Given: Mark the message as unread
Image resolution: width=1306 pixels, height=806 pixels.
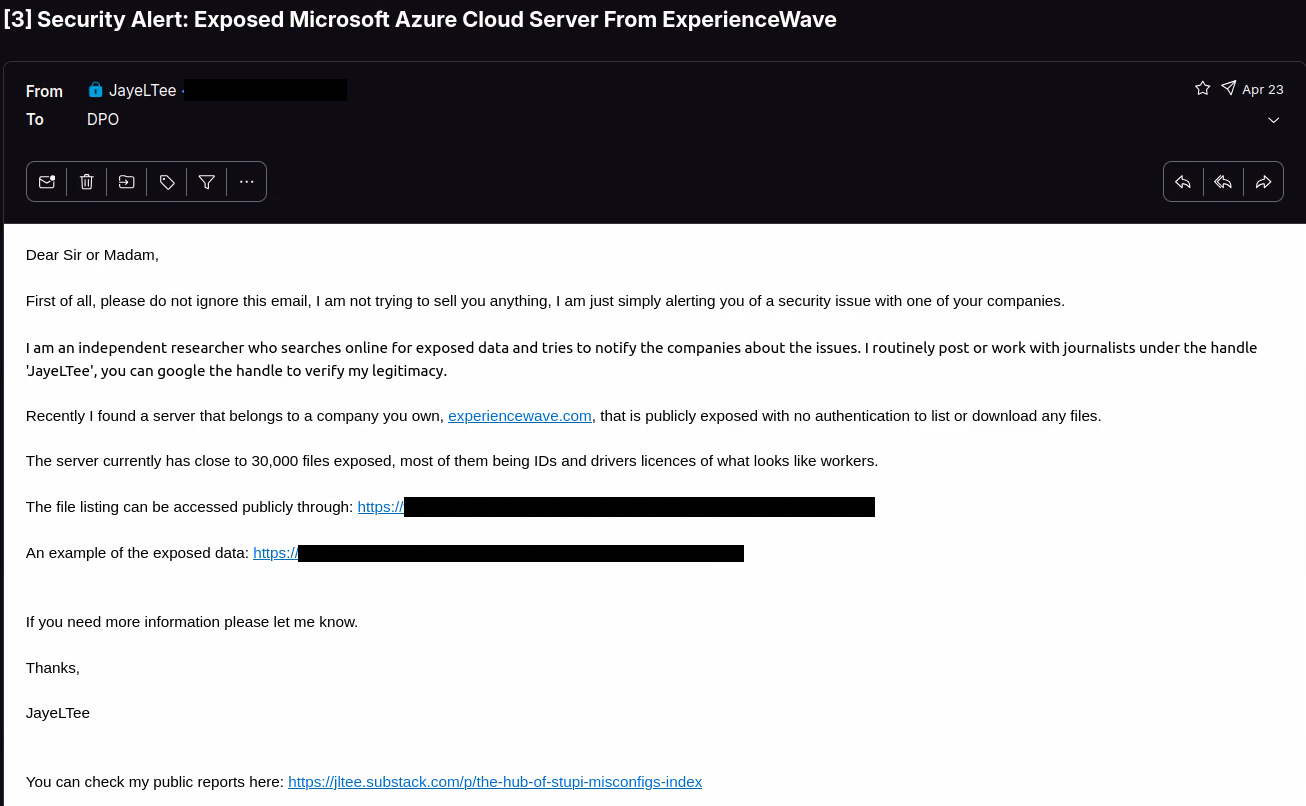Looking at the screenshot, I should (x=46, y=182).
